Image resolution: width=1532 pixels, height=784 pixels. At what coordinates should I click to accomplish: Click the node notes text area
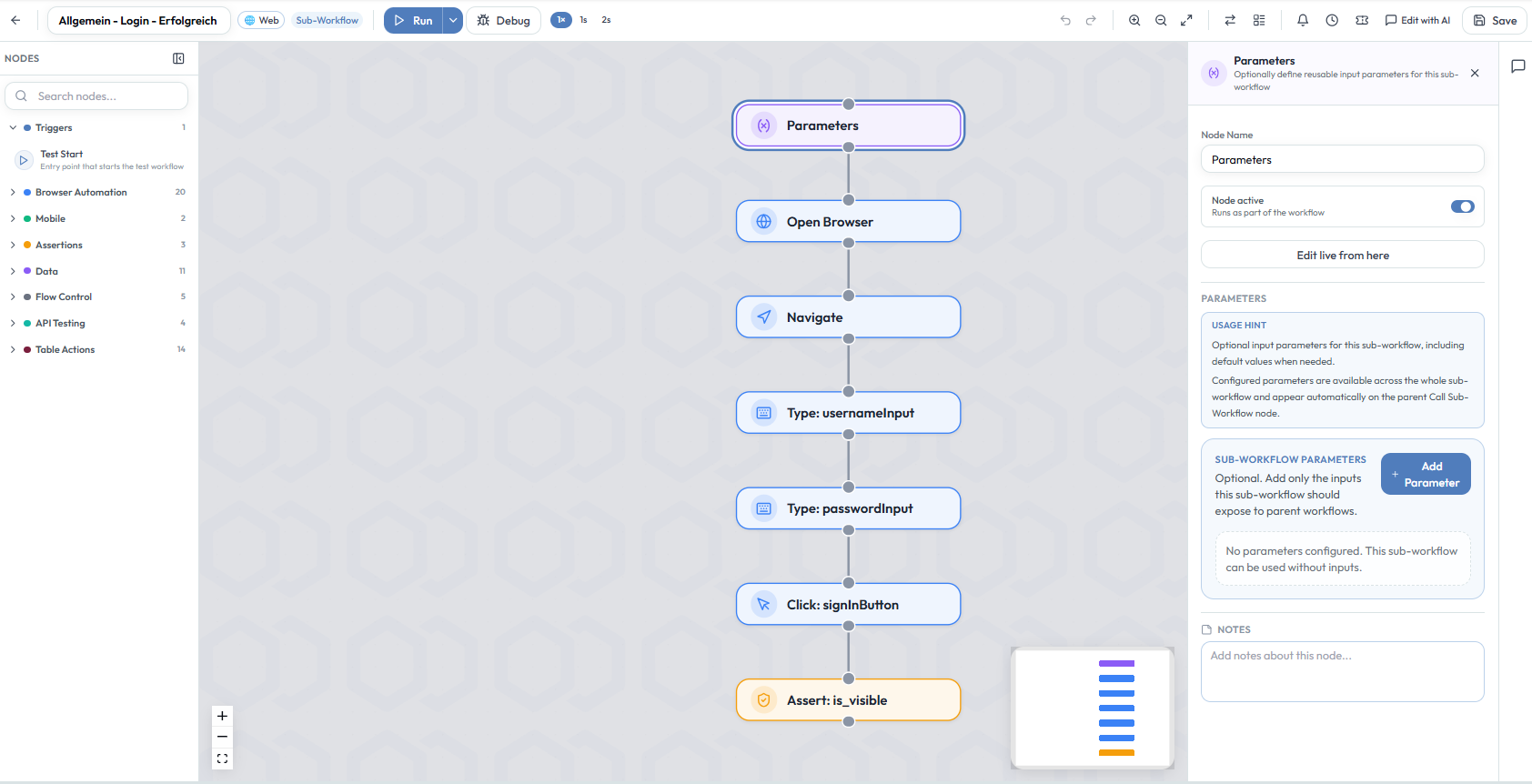[1343, 671]
